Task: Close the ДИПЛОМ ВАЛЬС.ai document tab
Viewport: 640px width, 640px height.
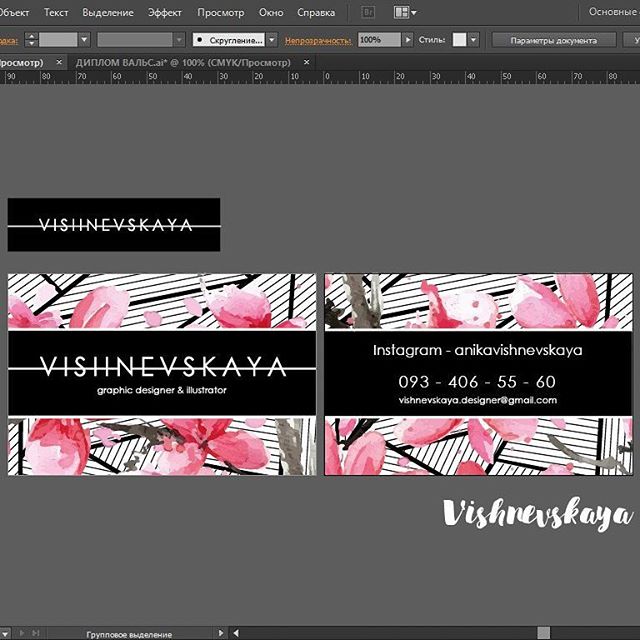Action: click(307, 62)
